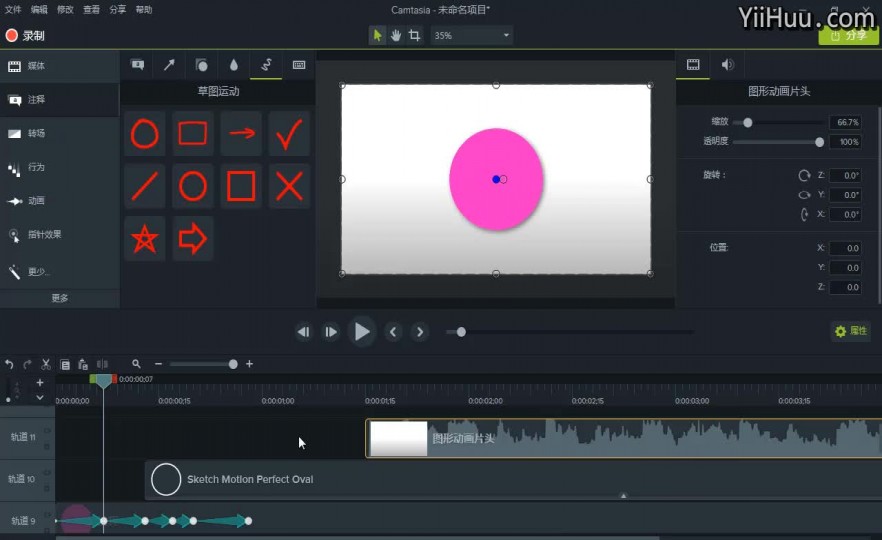Open the 文件 menu
The image size is (882, 540).
13,10
